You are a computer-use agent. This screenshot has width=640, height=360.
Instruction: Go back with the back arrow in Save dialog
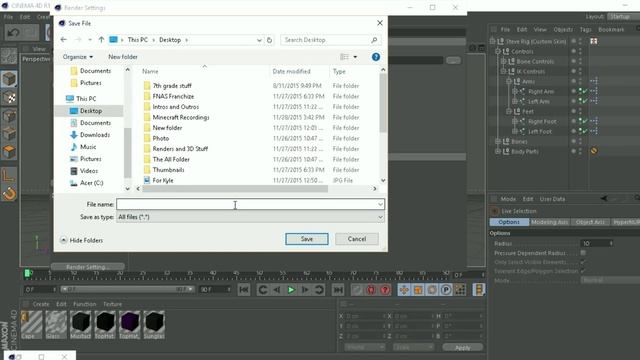[x=64, y=40]
